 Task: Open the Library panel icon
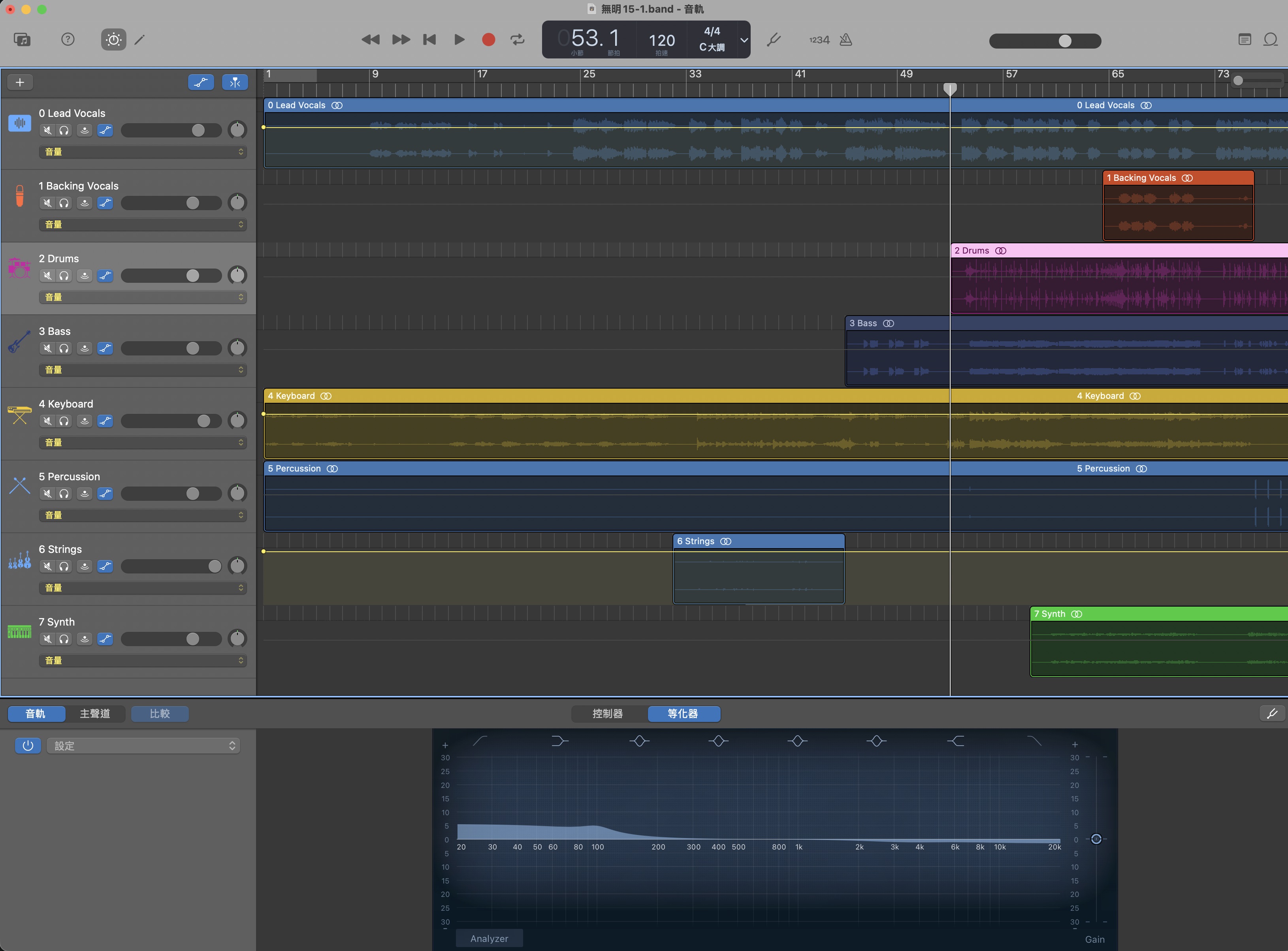click(22, 40)
